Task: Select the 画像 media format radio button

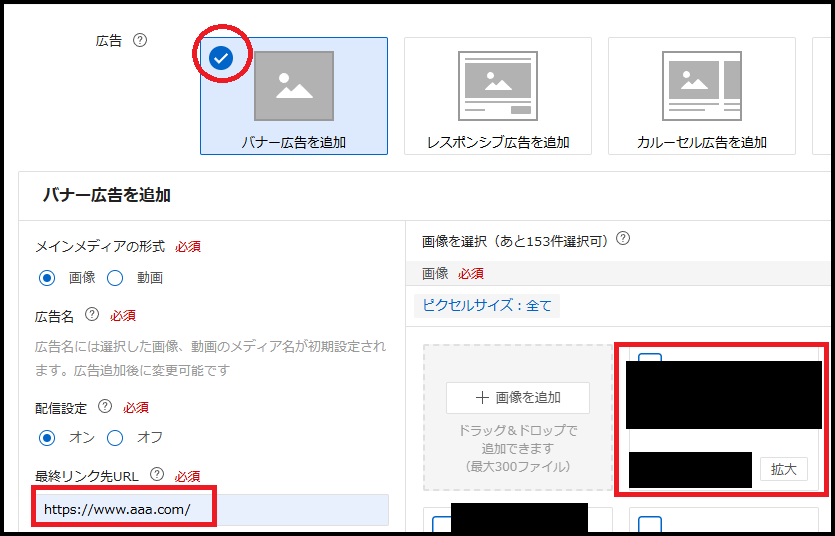Action: [x=47, y=278]
